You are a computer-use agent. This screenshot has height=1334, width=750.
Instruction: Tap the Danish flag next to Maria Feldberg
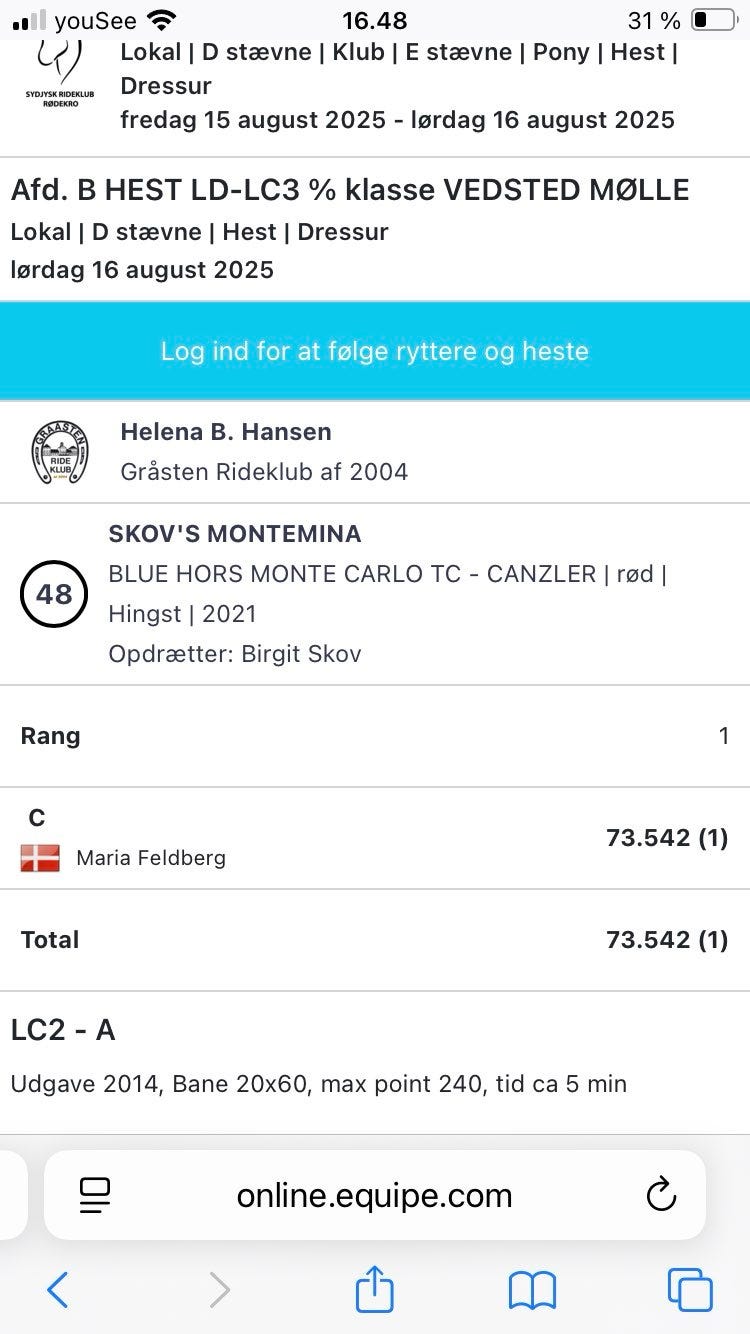click(x=40, y=858)
